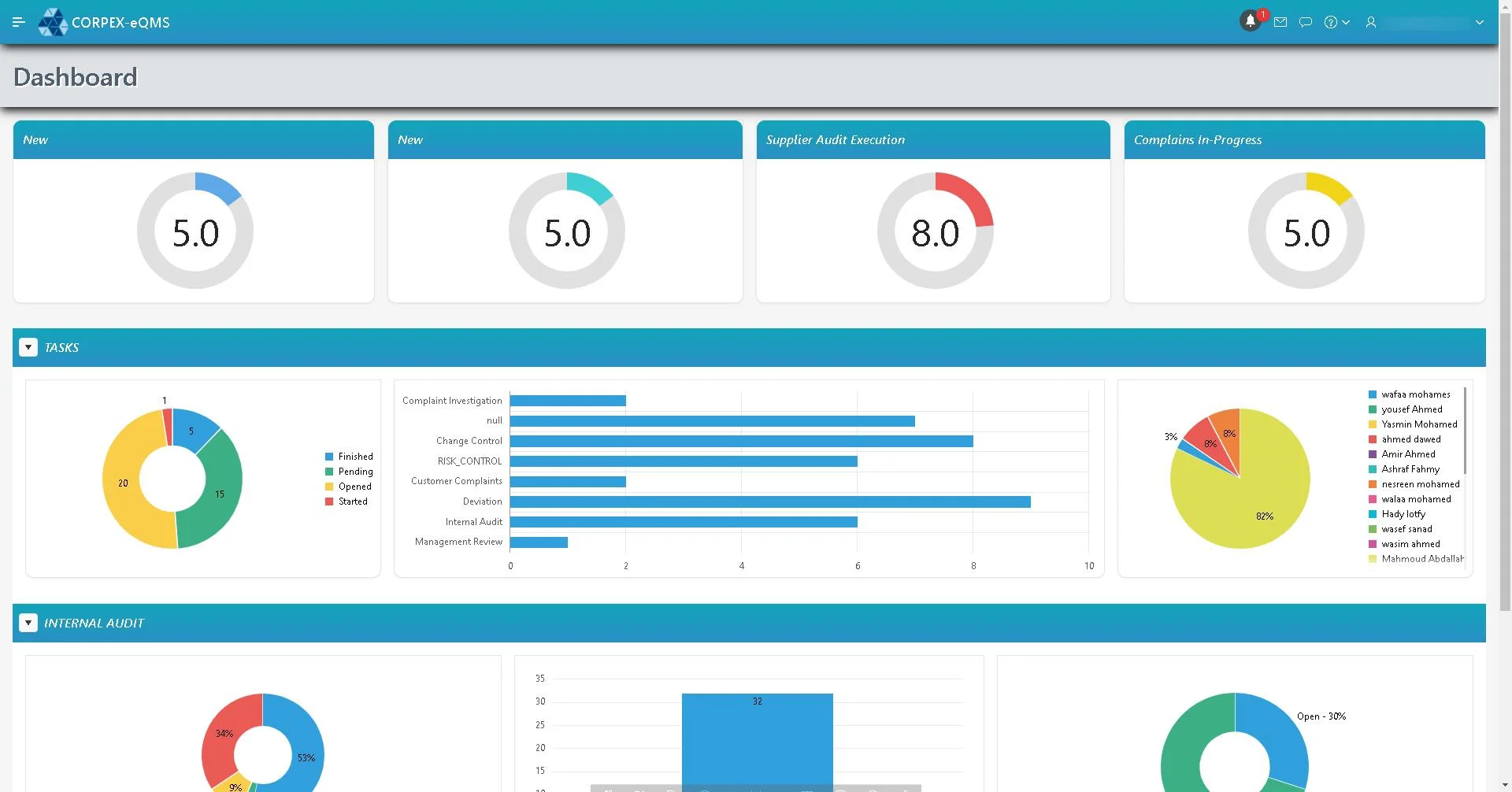Click the CORPEX-eQMS logo

pyautogui.click(x=103, y=22)
